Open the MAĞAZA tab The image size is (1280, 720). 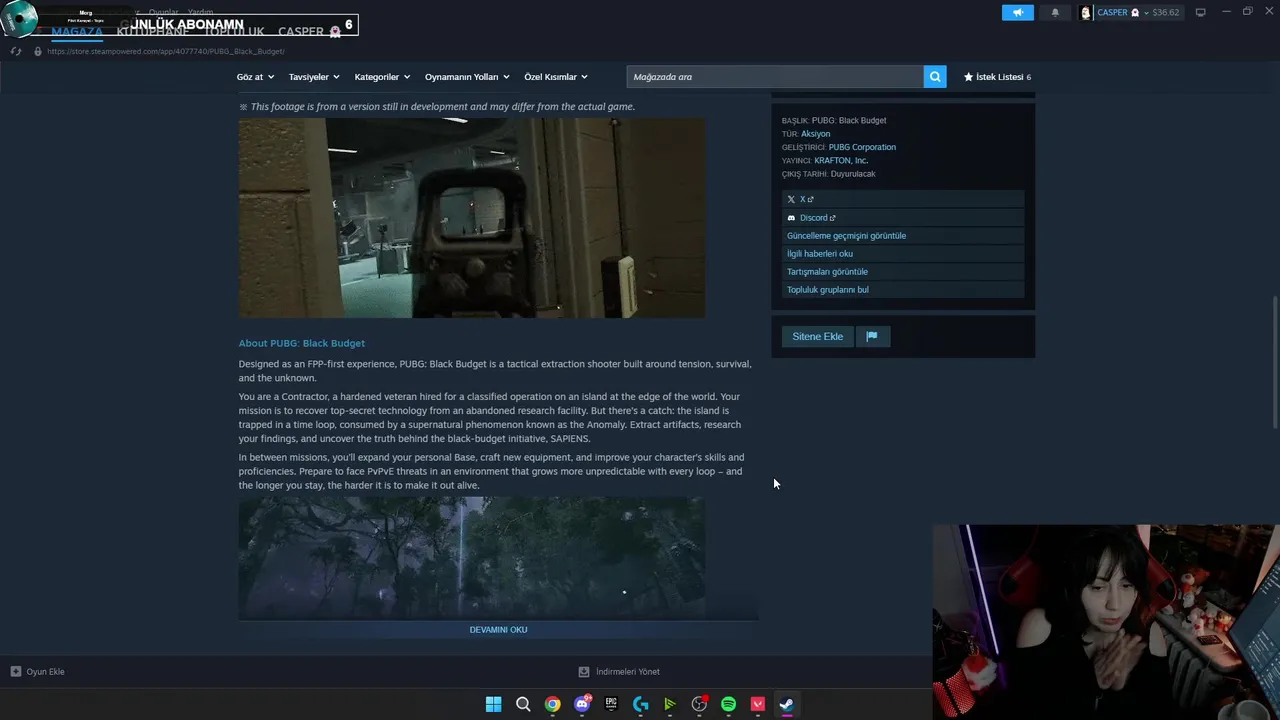click(x=77, y=32)
